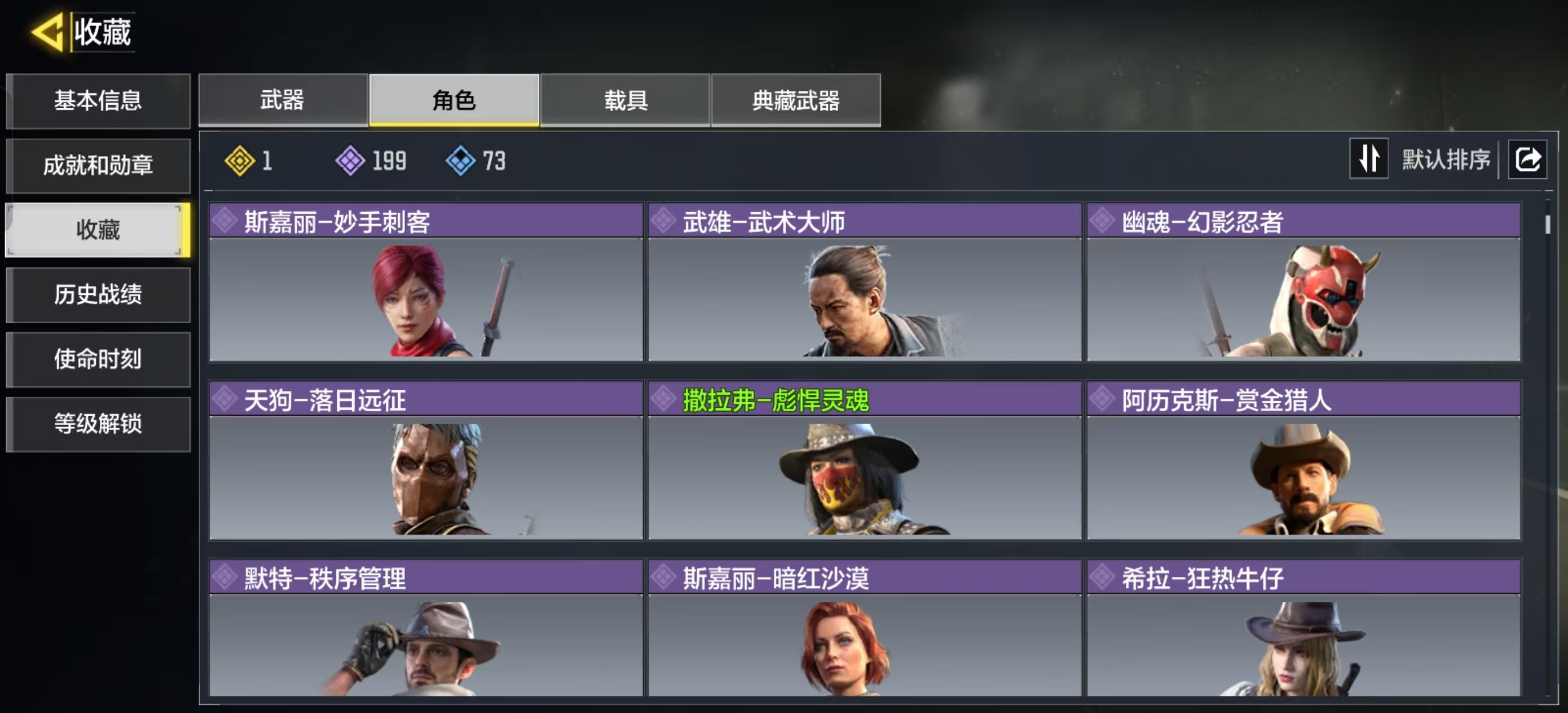
Task: Select the 阿历克斯-赏金猎人 character portrait
Action: [x=1304, y=477]
